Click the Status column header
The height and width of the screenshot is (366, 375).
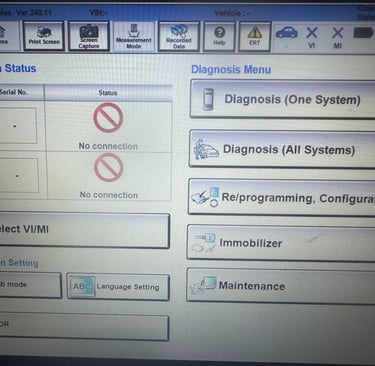[x=108, y=93]
